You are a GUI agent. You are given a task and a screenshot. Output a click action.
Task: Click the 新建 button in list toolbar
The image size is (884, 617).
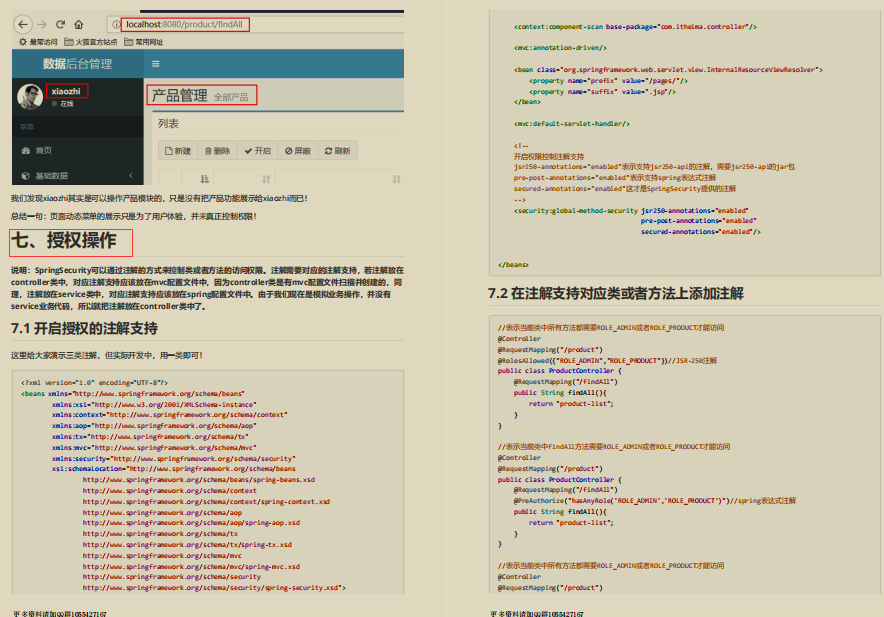(178, 151)
